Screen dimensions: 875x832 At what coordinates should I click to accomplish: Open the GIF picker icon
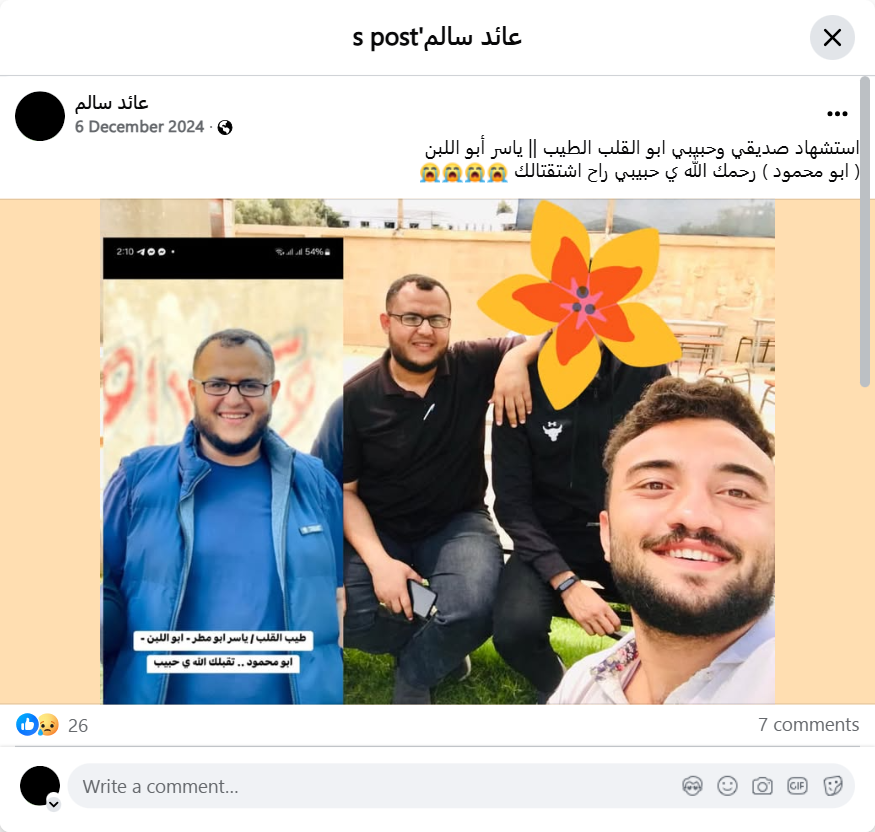(797, 786)
